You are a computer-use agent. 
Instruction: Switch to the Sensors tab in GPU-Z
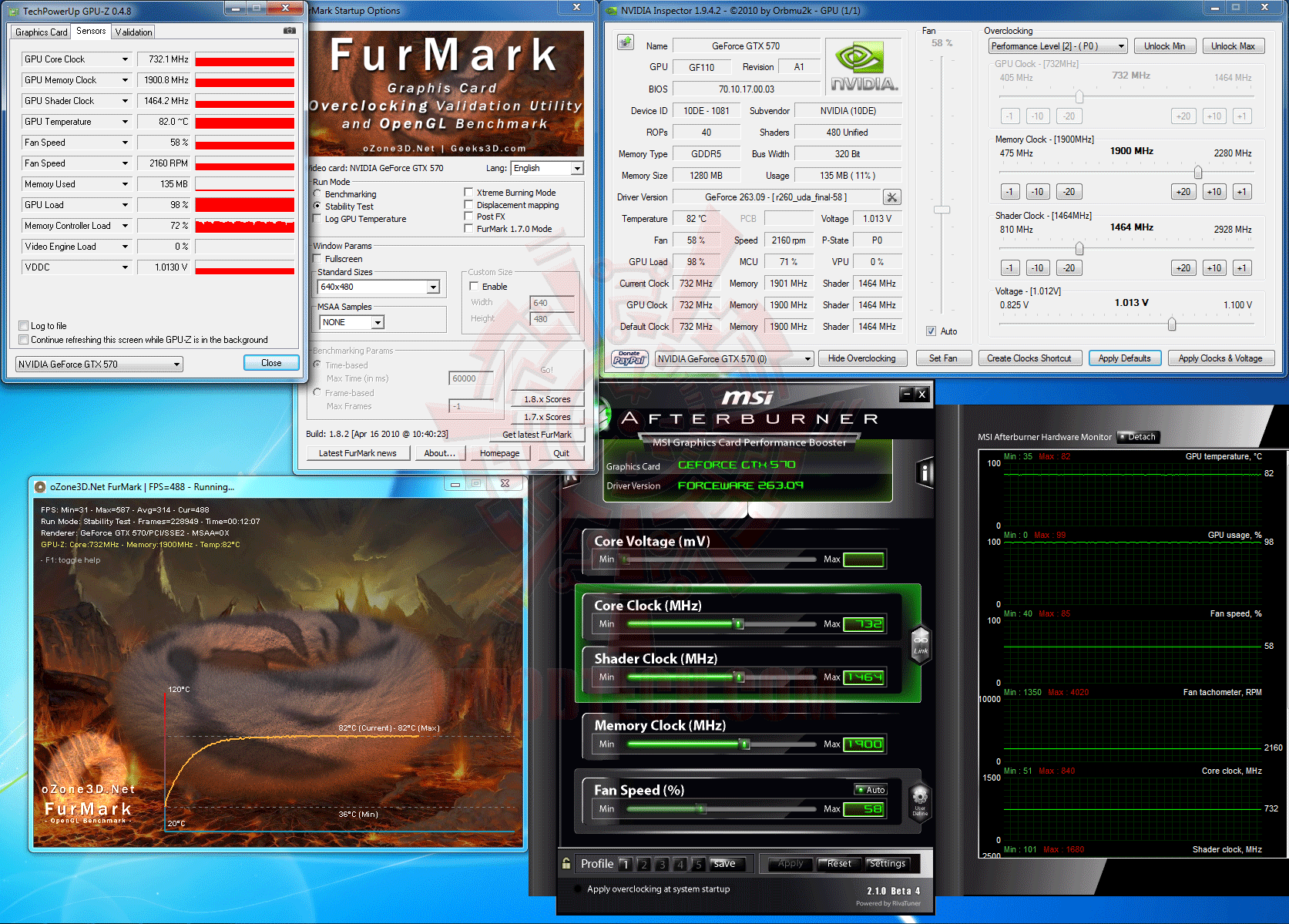coord(91,31)
